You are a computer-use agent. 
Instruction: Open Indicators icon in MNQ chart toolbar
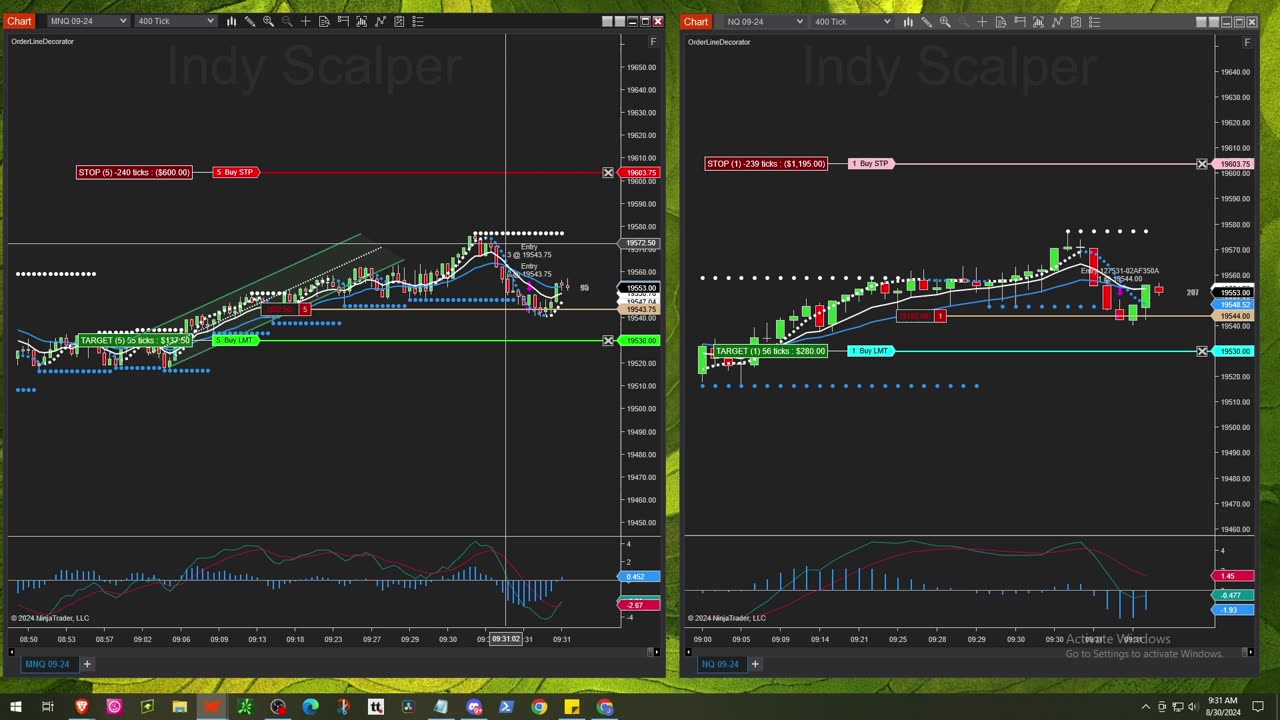380,21
